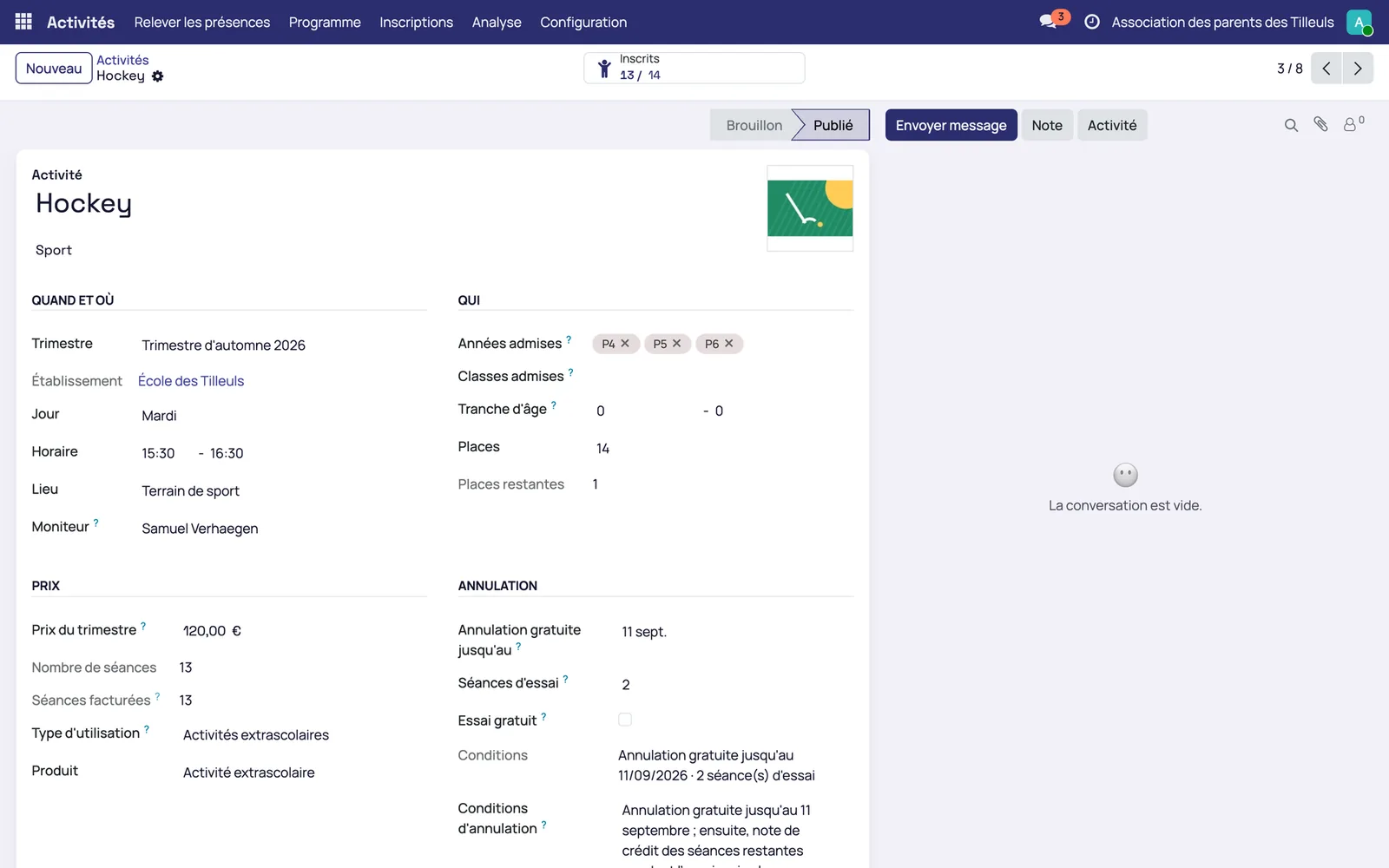Set status to Brouillon in status bar
Image resolution: width=1389 pixels, height=868 pixels.
[754, 125]
